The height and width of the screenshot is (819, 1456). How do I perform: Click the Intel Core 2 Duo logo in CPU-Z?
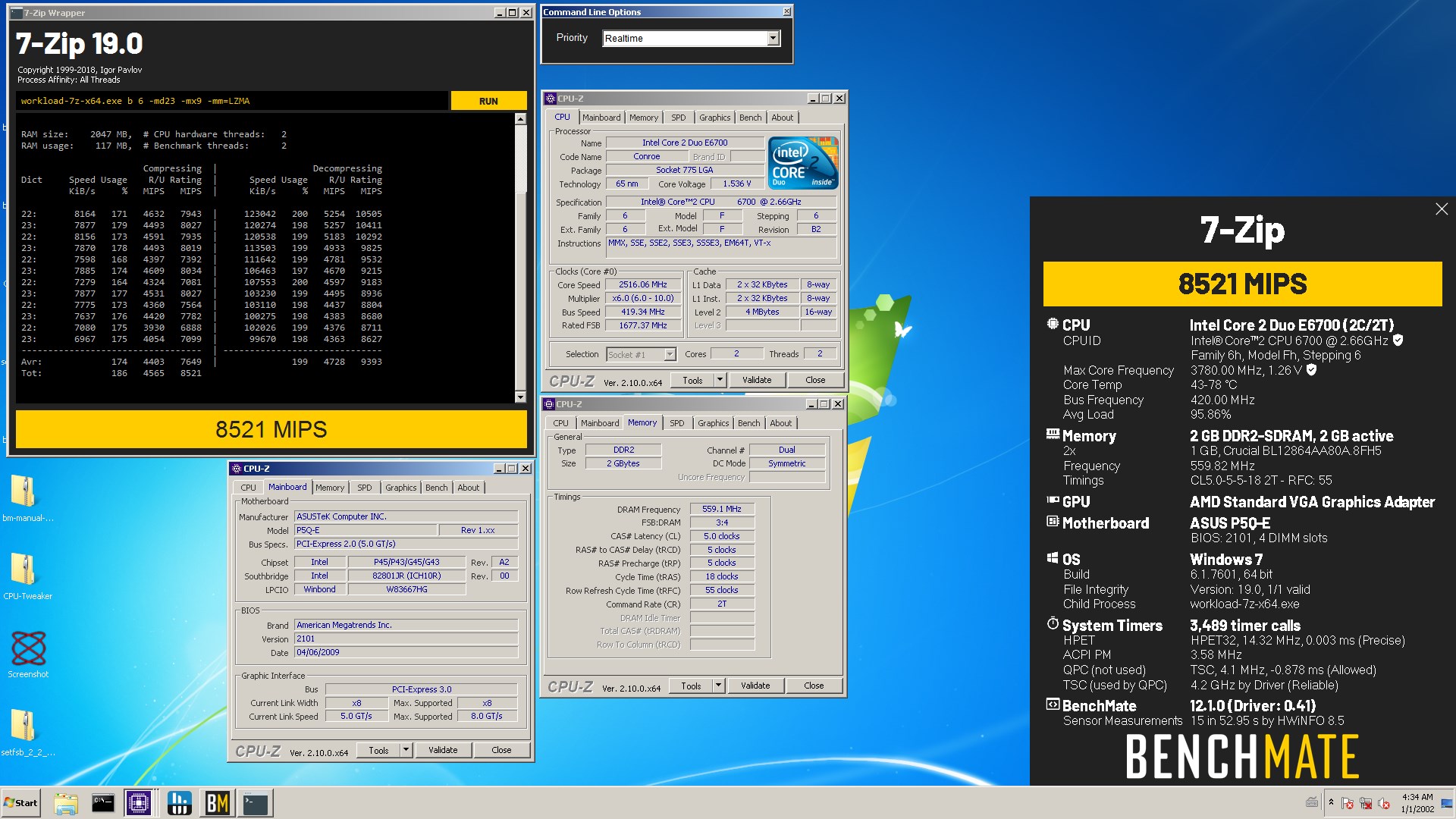tap(803, 163)
